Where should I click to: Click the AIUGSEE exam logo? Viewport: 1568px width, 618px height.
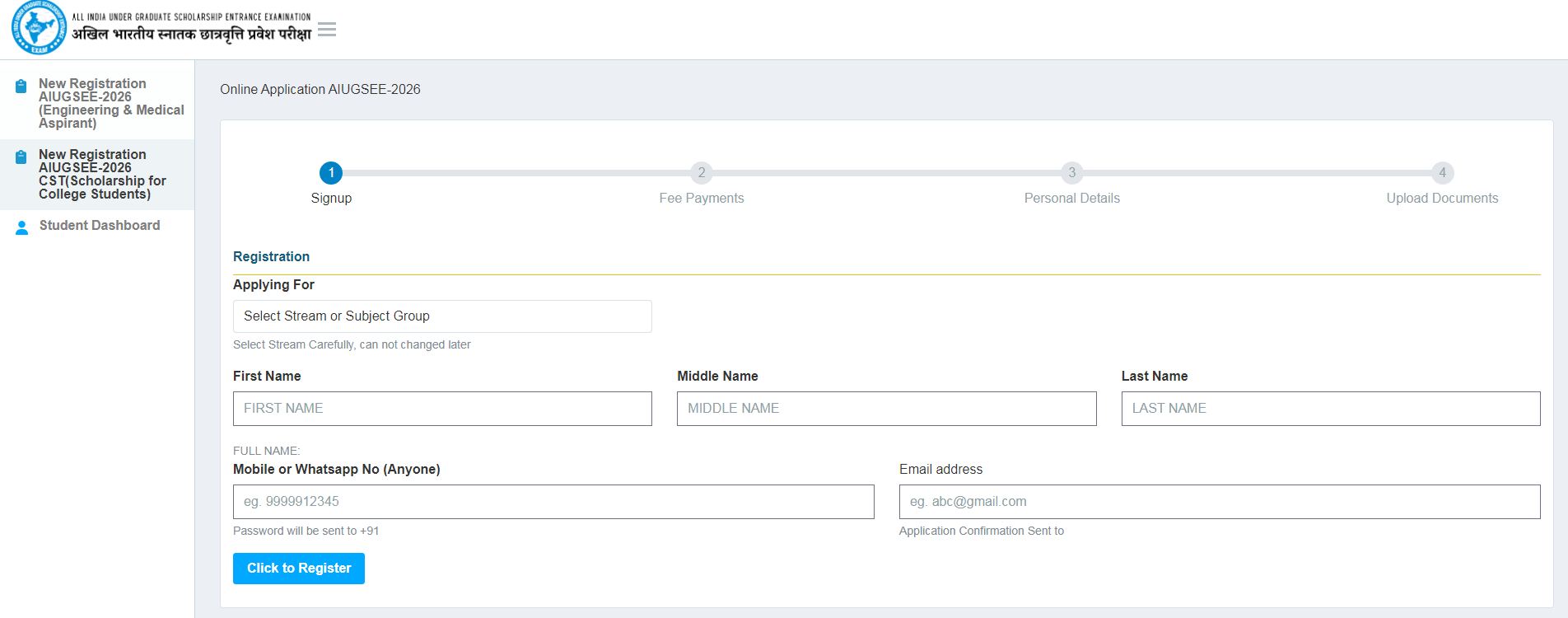click(x=39, y=29)
